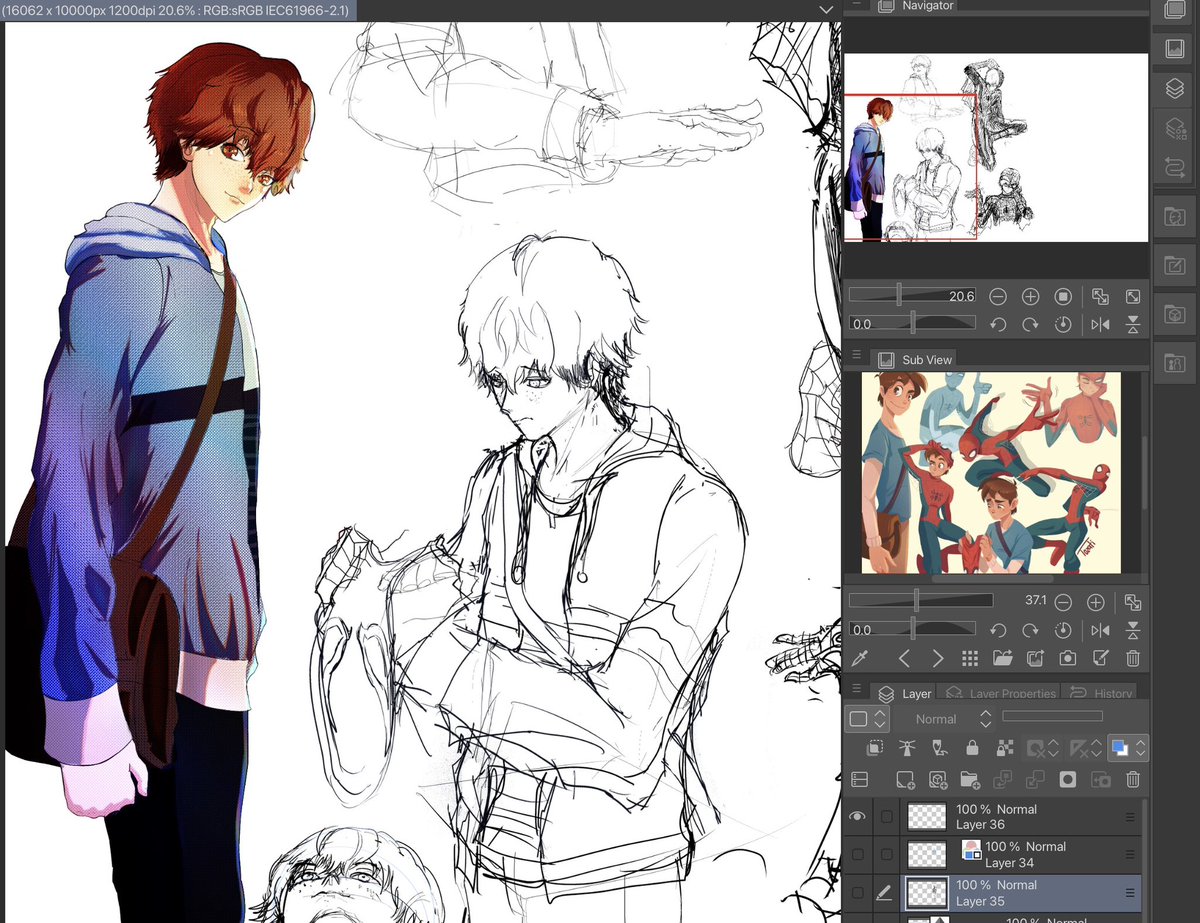Show previous Sub View image
Viewport: 1200px width, 923px height.
[x=904, y=659]
